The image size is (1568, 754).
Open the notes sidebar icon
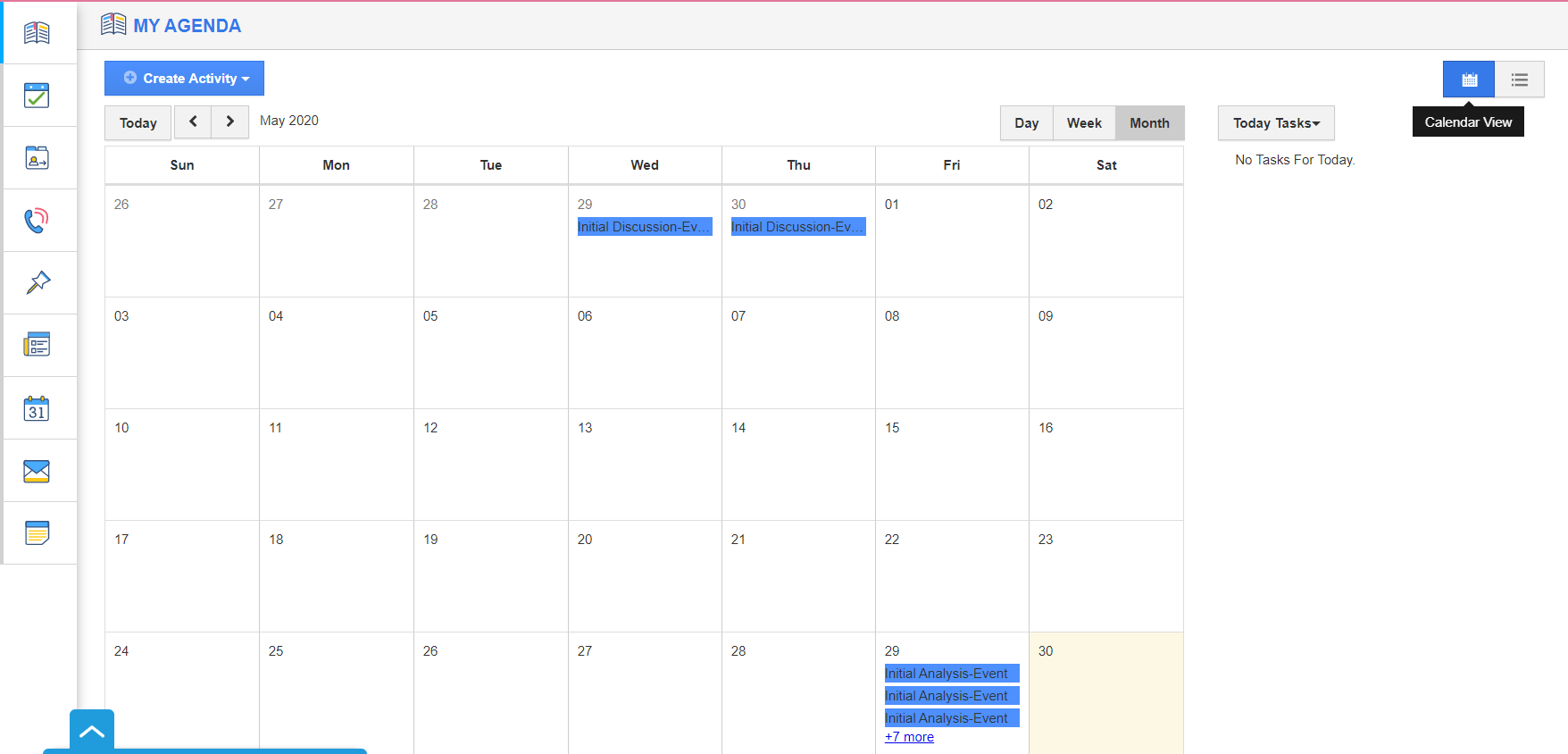click(x=37, y=533)
